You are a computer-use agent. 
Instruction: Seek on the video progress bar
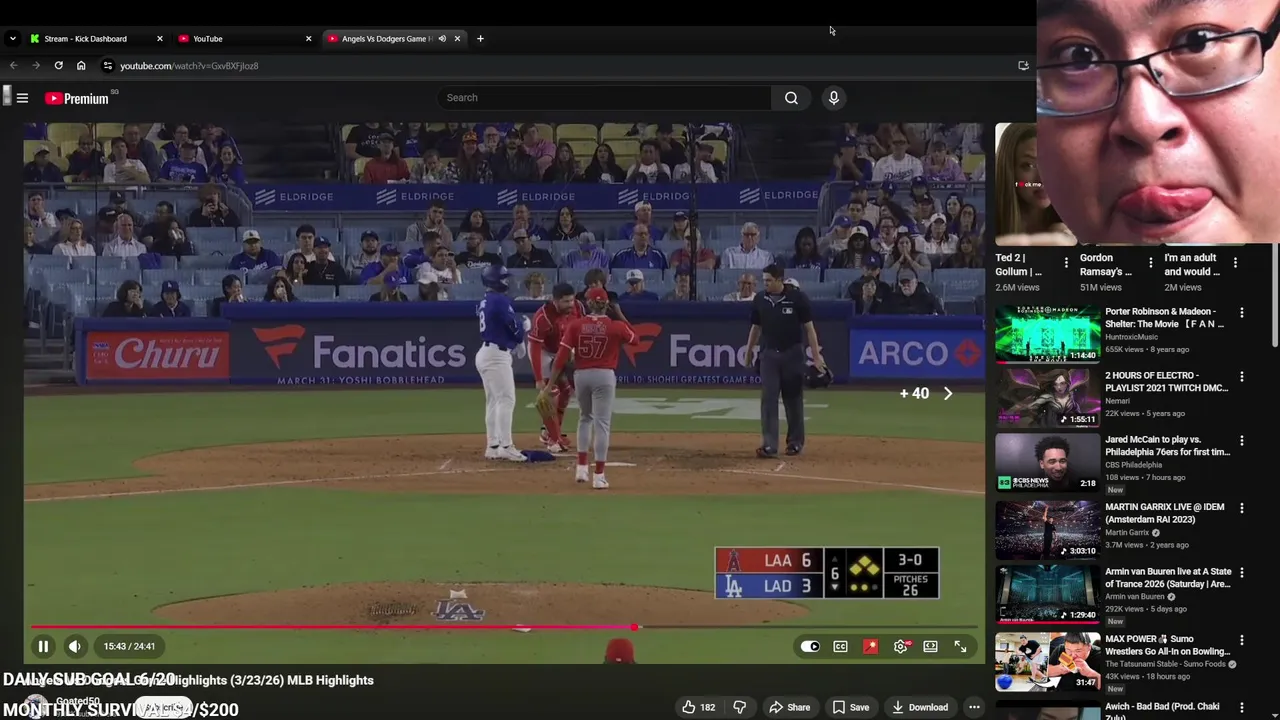pos(504,627)
